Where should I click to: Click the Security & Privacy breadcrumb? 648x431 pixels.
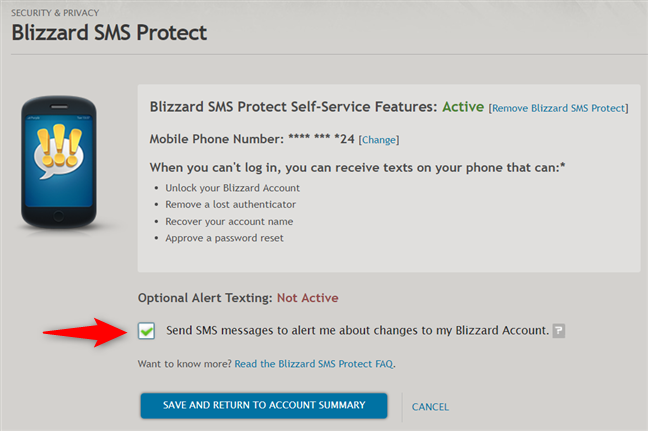[55, 13]
